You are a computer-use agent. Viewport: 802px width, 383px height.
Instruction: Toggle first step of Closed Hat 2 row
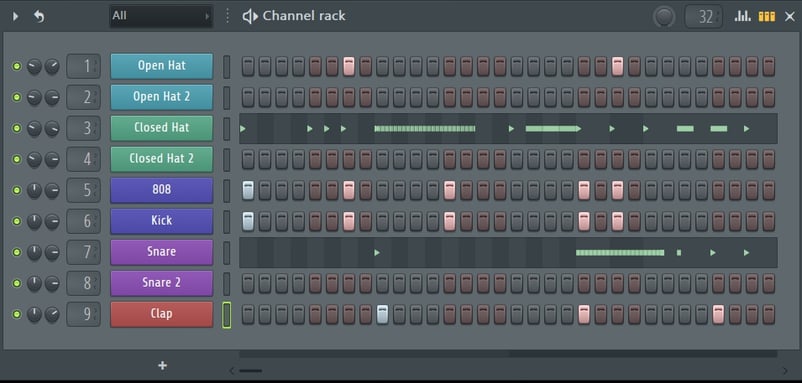pos(248,160)
